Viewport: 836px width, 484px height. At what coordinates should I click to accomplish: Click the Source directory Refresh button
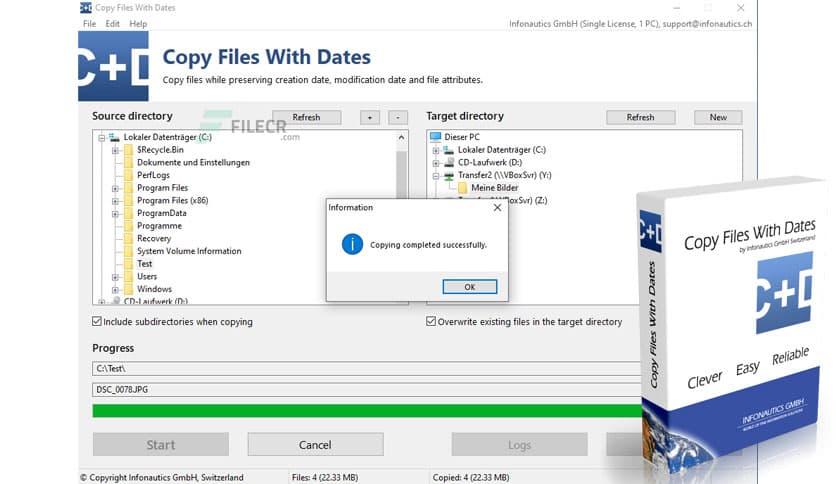(x=307, y=117)
